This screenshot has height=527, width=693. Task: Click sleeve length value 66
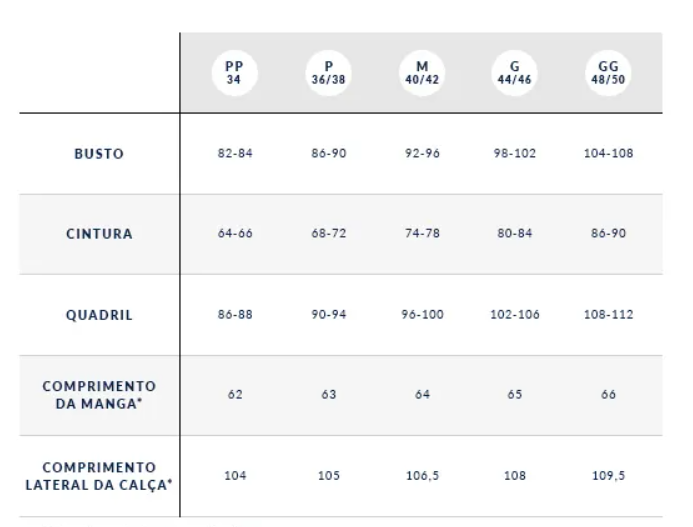pyautogui.click(x=608, y=394)
